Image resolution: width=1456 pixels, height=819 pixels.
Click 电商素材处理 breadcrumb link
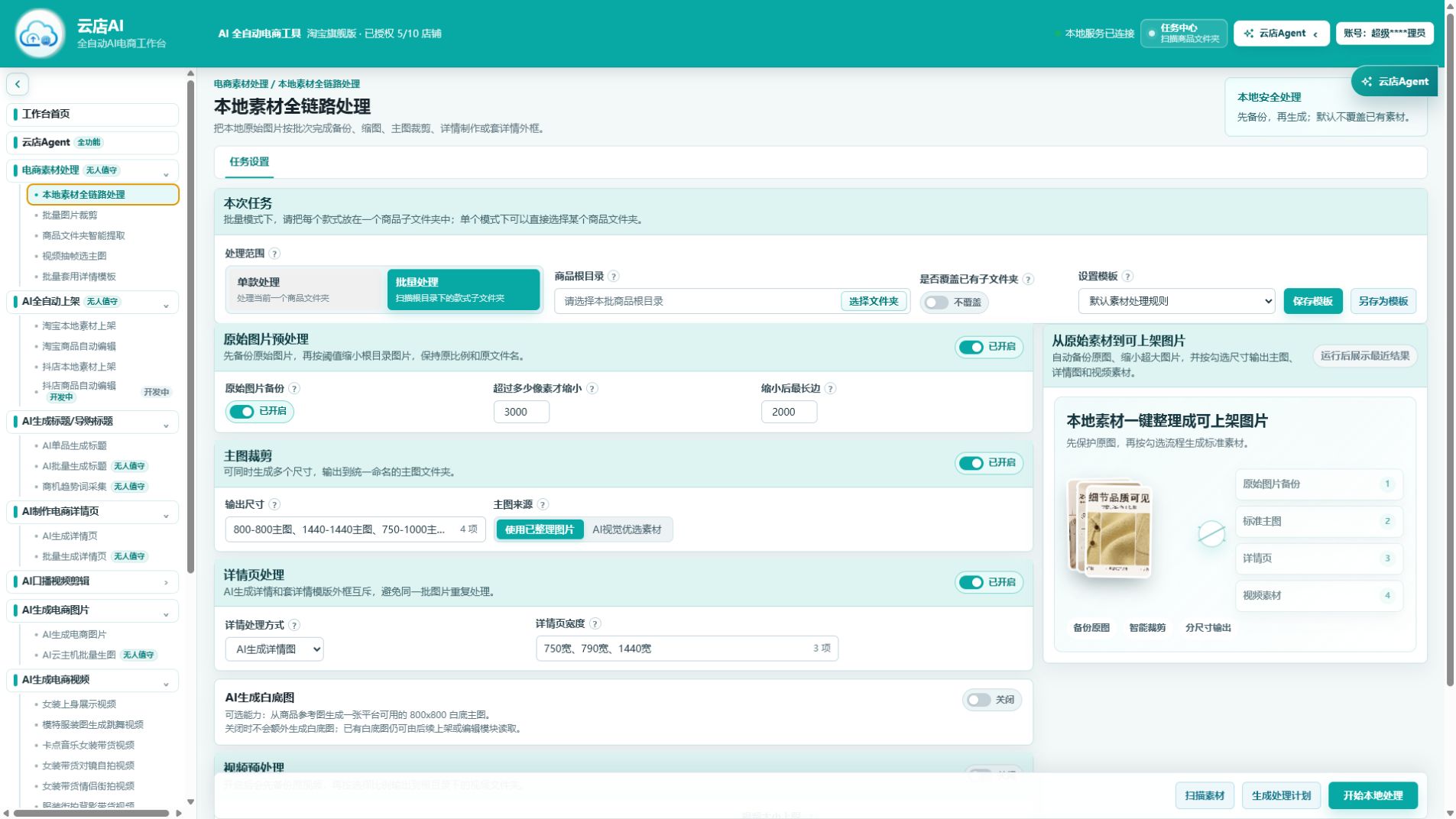tap(241, 84)
